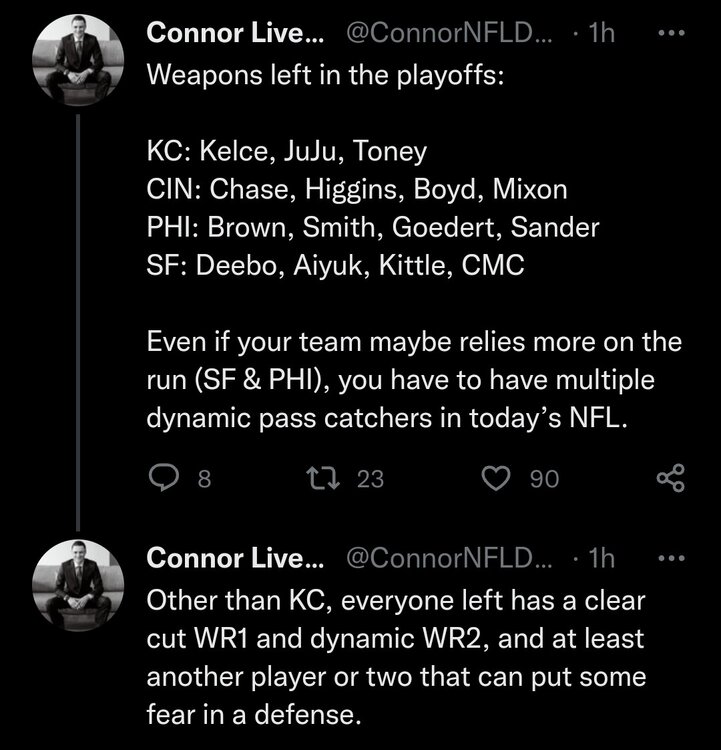The width and height of the screenshot is (721, 750).
Task: Open the second tweet's profile avatar
Action: (78, 587)
